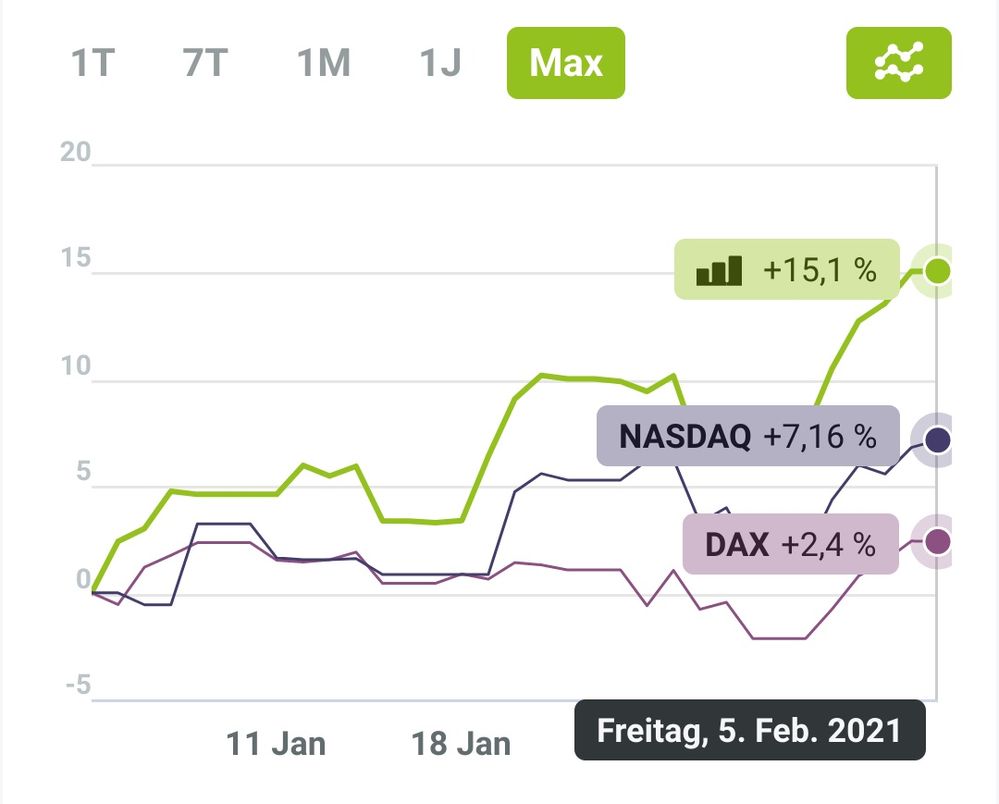Click the 15 value on the y-axis
Image resolution: width=999 pixels, height=804 pixels.
point(76,260)
